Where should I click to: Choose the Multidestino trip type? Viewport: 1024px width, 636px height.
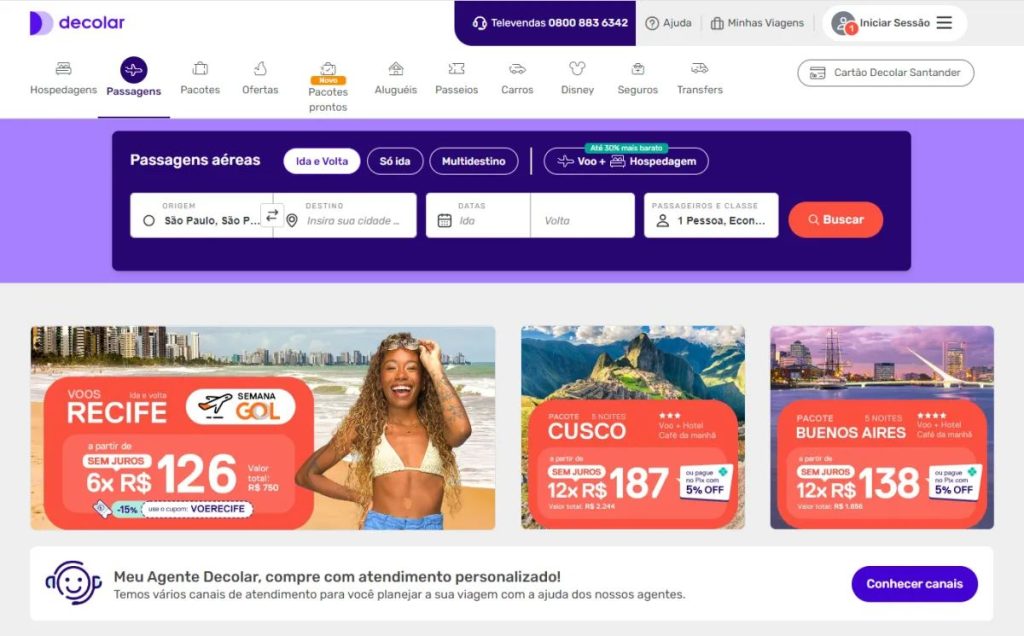click(x=473, y=161)
